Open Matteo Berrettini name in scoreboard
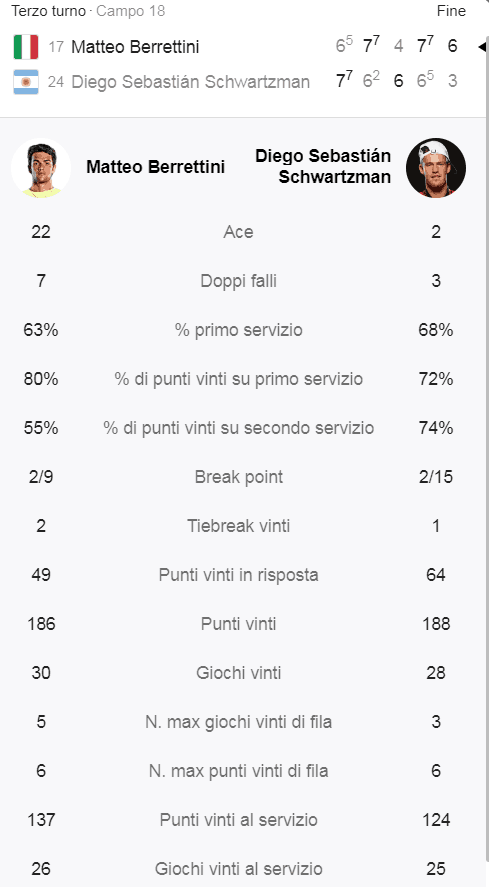The width and height of the screenshot is (489, 887). [x=135, y=46]
